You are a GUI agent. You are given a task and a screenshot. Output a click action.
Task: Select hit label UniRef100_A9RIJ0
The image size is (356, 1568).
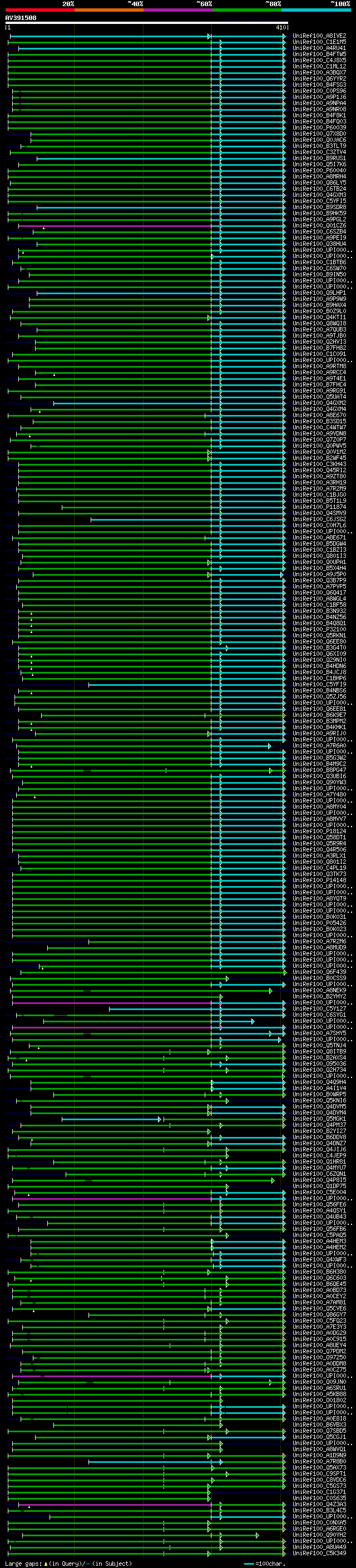point(319,734)
